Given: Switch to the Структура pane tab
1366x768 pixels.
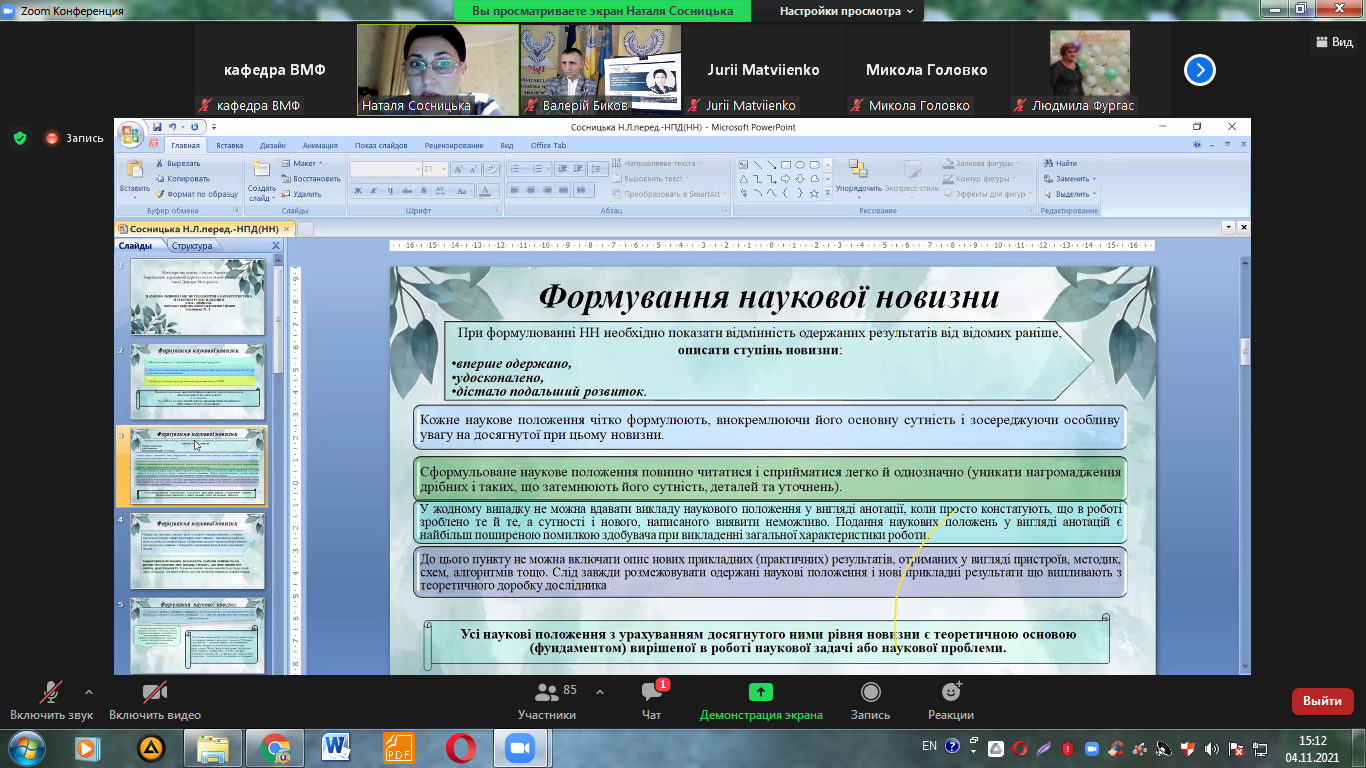Looking at the screenshot, I should pyautogui.click(x=191, y=246).
